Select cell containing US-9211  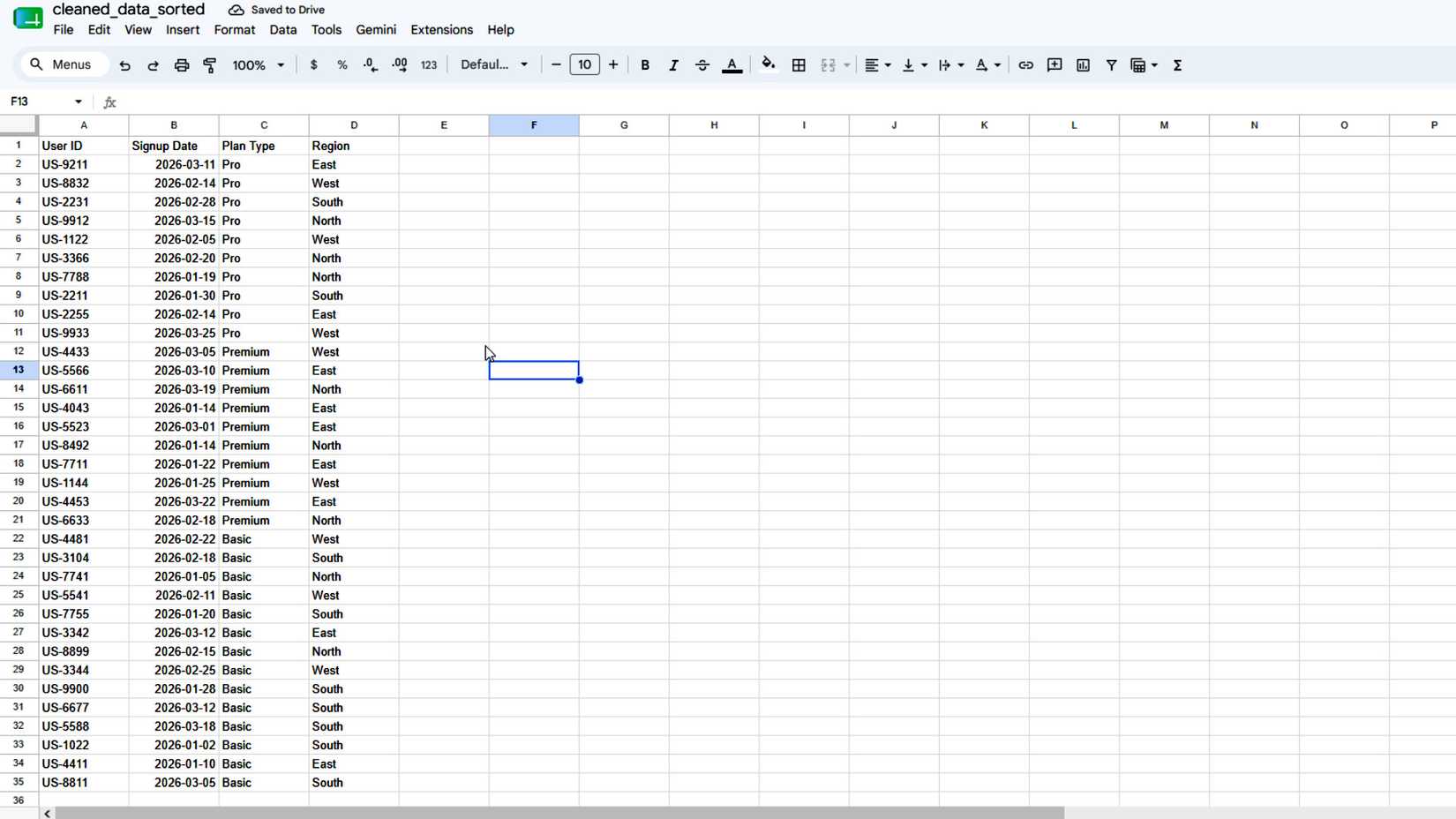click(84, 165)
